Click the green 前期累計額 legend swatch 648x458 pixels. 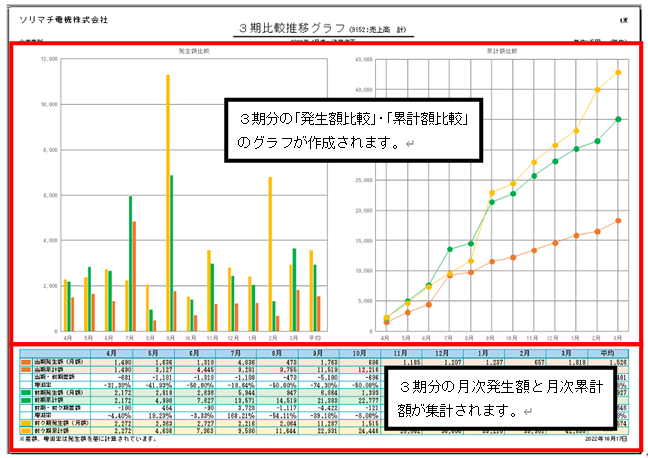coord(26,400)
